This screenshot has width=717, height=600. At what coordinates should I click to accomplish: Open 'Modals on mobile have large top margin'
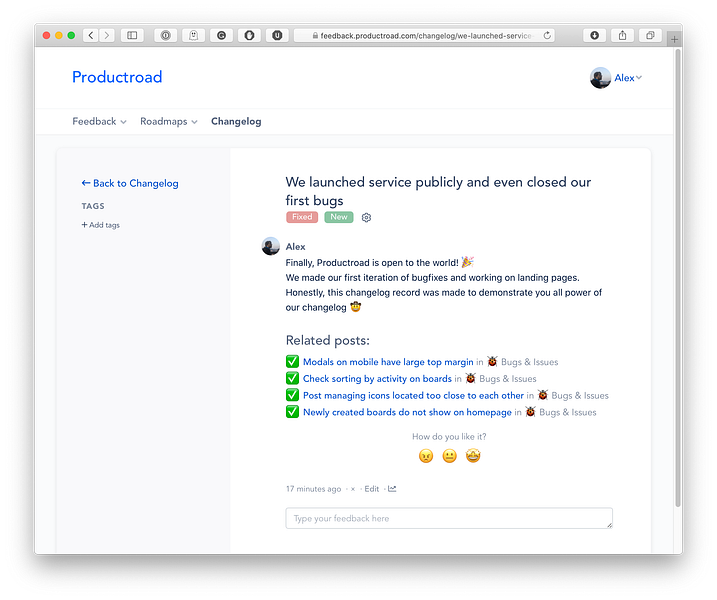[388, 362]
